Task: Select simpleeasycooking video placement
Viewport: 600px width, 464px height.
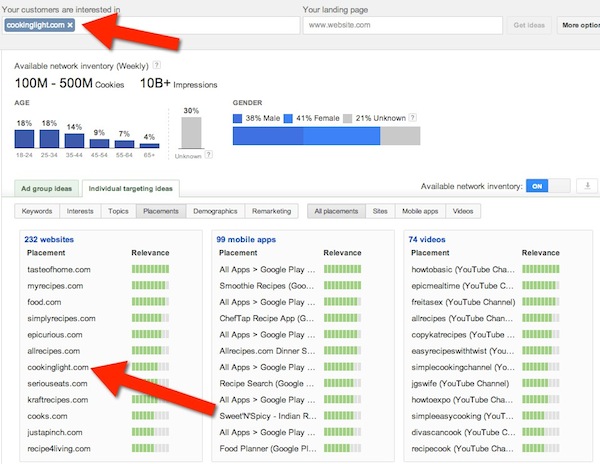Action: click(x=463, y=416)
